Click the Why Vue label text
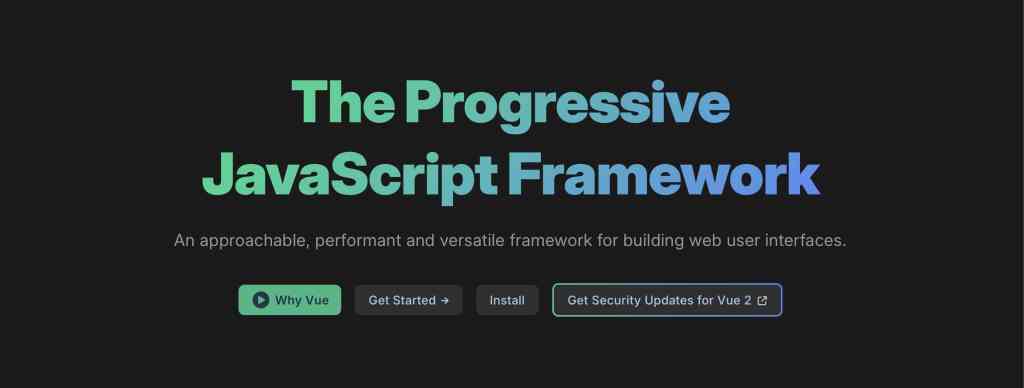Viewport: 1024px width, 388px height. [302, 300]
